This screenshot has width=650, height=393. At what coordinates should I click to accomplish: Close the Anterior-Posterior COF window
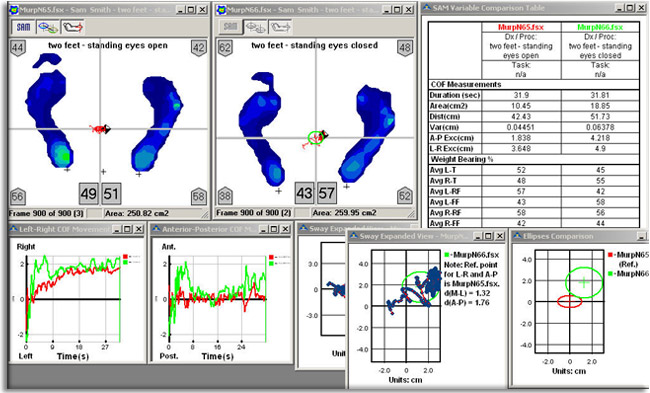coord(285,229)
